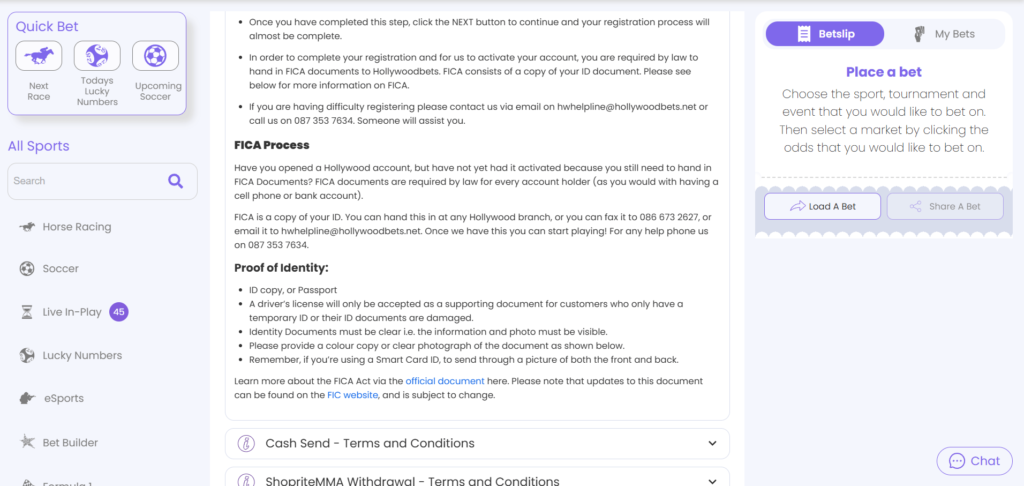
Task: Open the FIC website link
Action: tap(353, 395)
